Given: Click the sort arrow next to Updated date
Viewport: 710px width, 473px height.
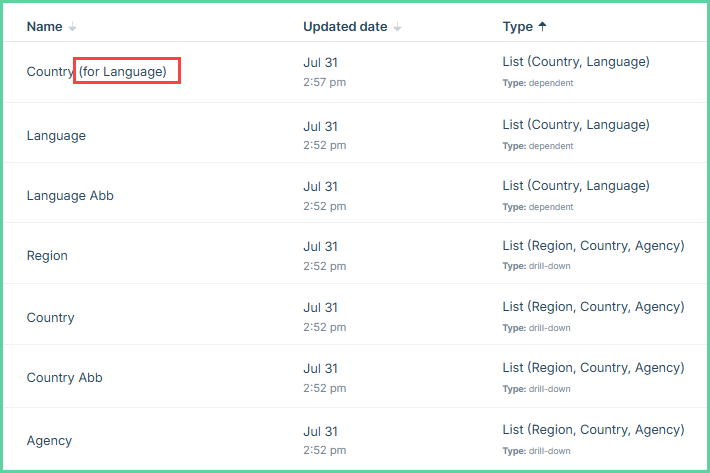Looking at the screenshot, I should pyautogui.click(x=397, y=27).
